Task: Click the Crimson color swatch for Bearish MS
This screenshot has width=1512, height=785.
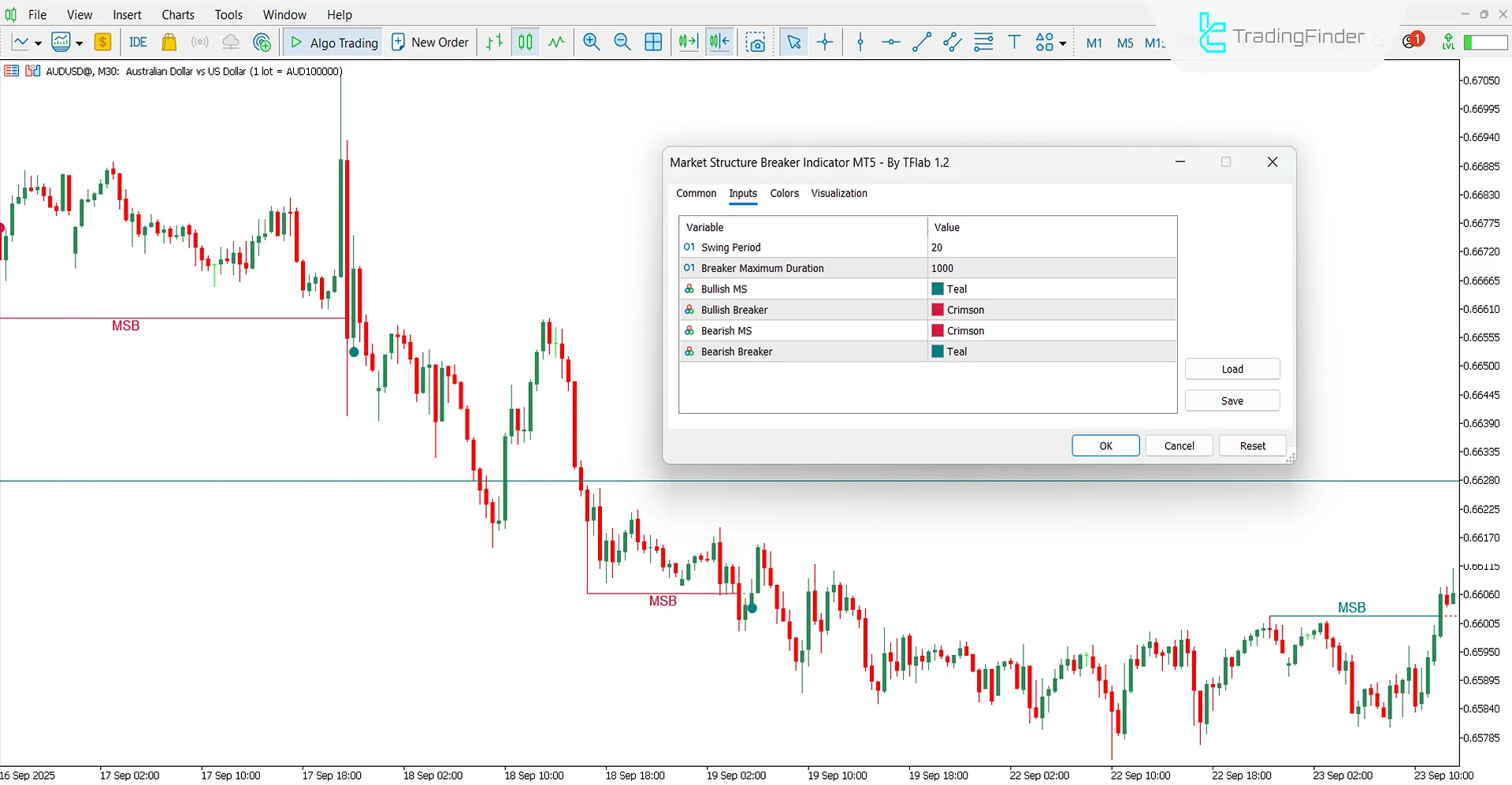Action: [x=936, y=330]
